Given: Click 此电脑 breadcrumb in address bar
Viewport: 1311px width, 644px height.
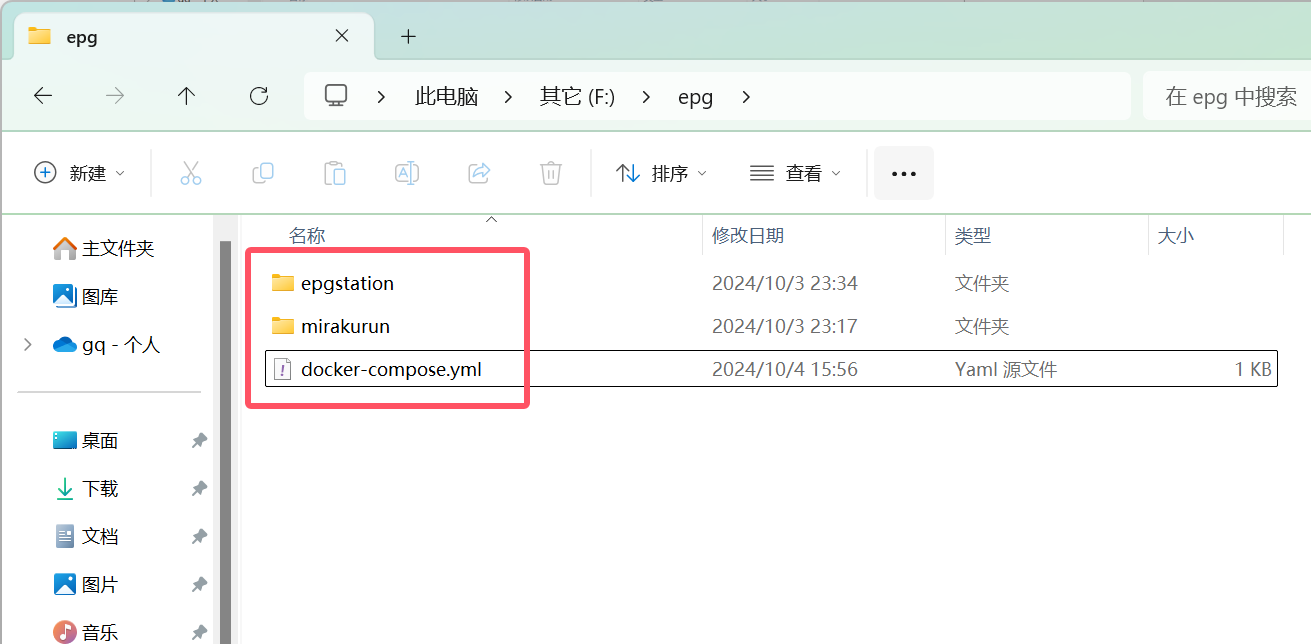Looking at the screenshot, I should 447,97.
